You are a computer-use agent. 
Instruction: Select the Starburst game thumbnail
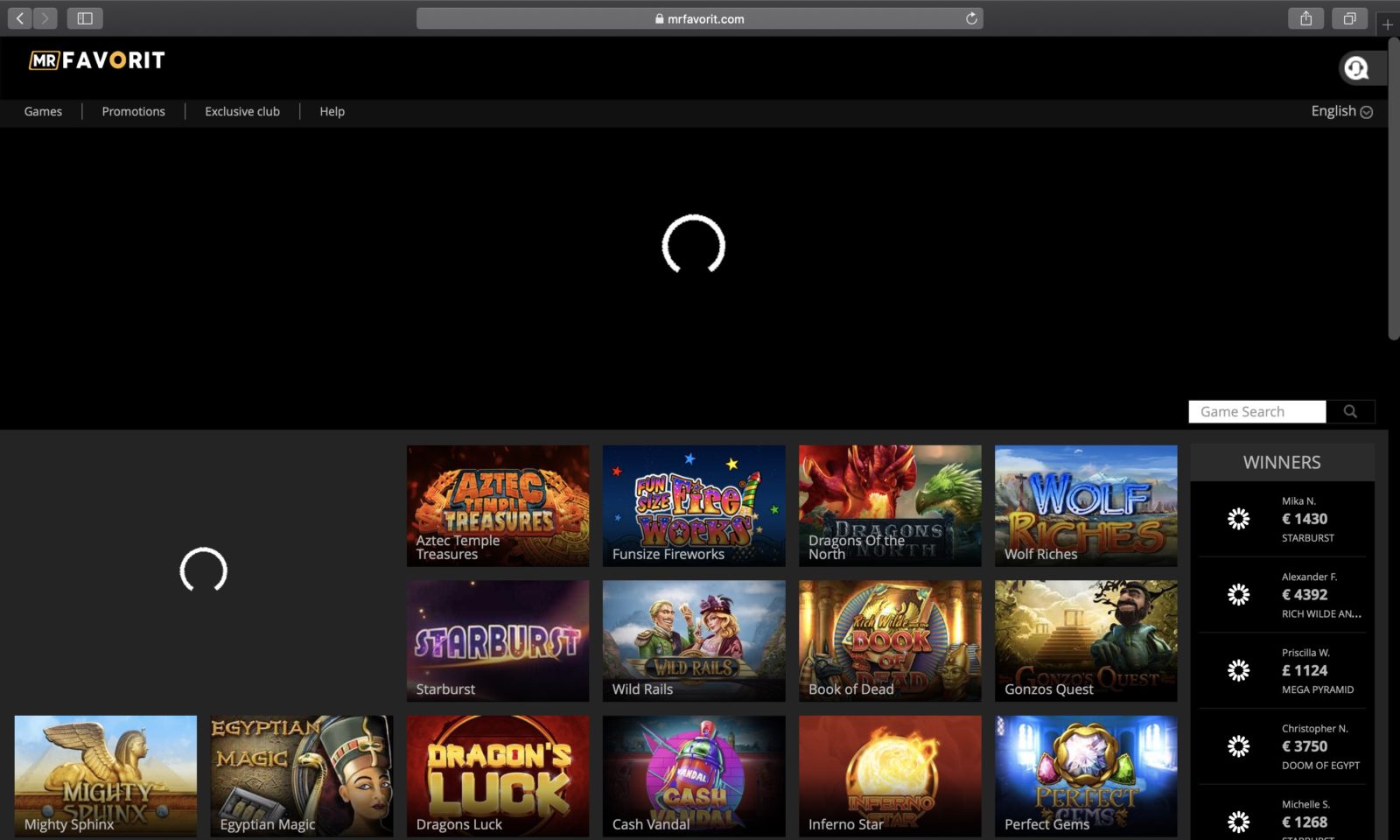click(x=497, y=639)
